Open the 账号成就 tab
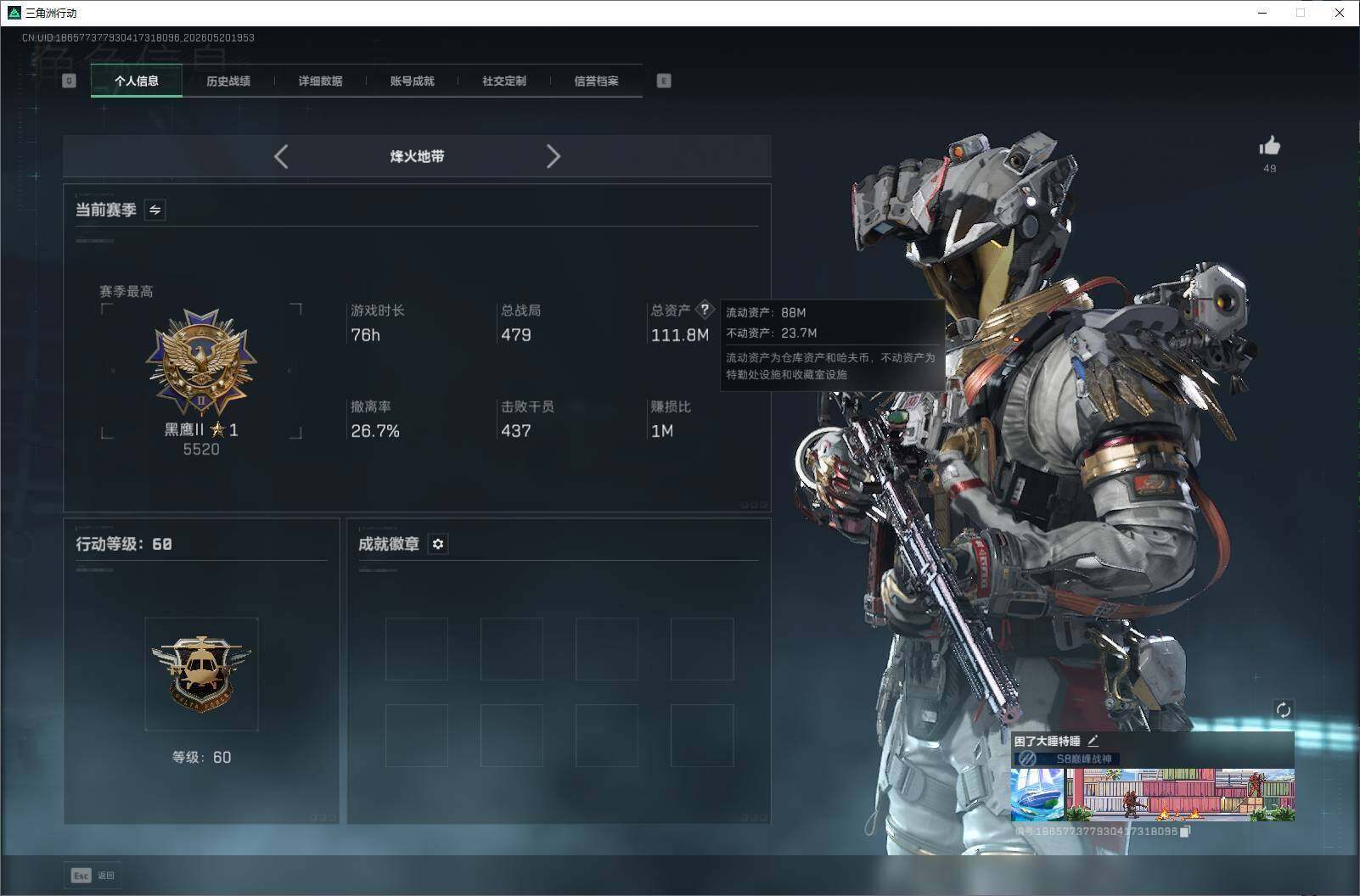Viewport: 1360px width, 896px height. click(412, 81)
